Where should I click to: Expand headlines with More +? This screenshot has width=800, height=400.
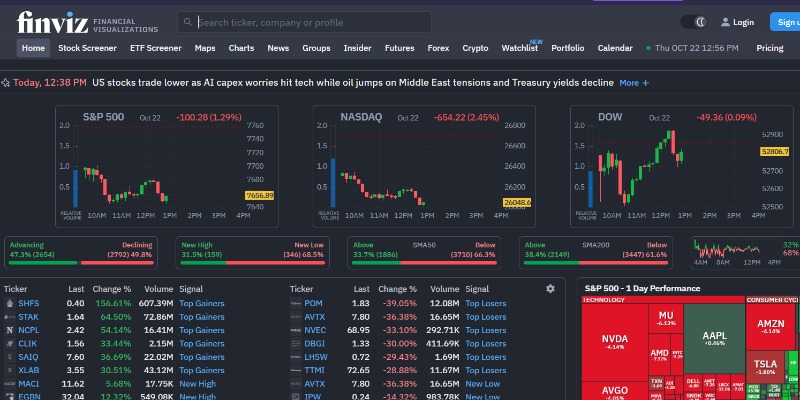pyautogui.click(x=634, y=83)
